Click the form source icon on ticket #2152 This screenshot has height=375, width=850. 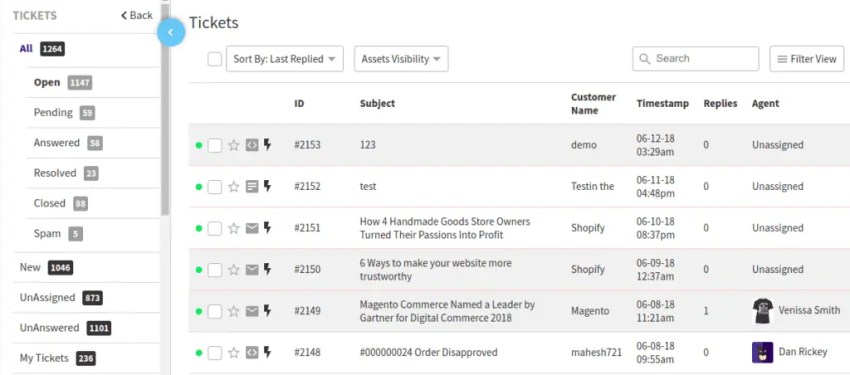pos(252,186)
